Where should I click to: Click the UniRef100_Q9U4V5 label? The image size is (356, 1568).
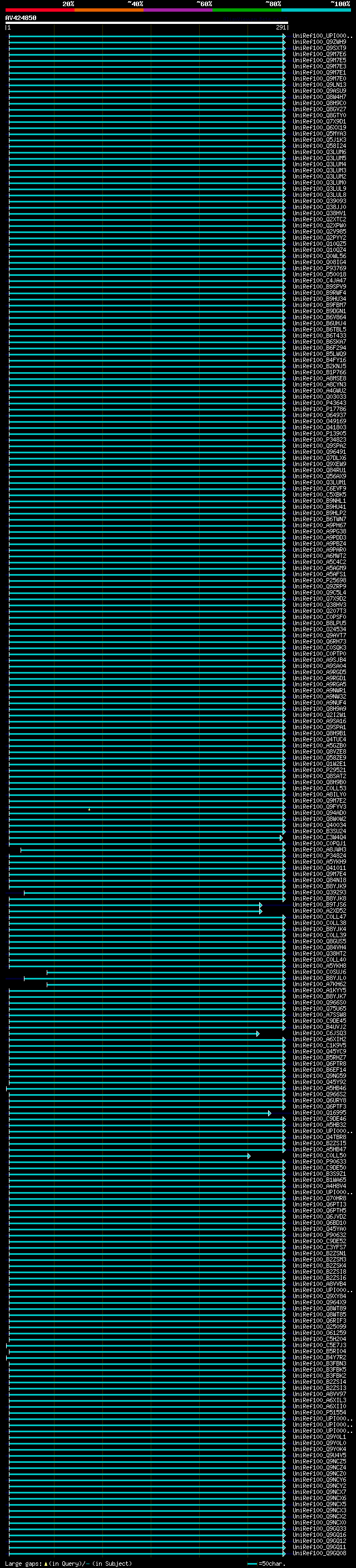pos(319,1455)
